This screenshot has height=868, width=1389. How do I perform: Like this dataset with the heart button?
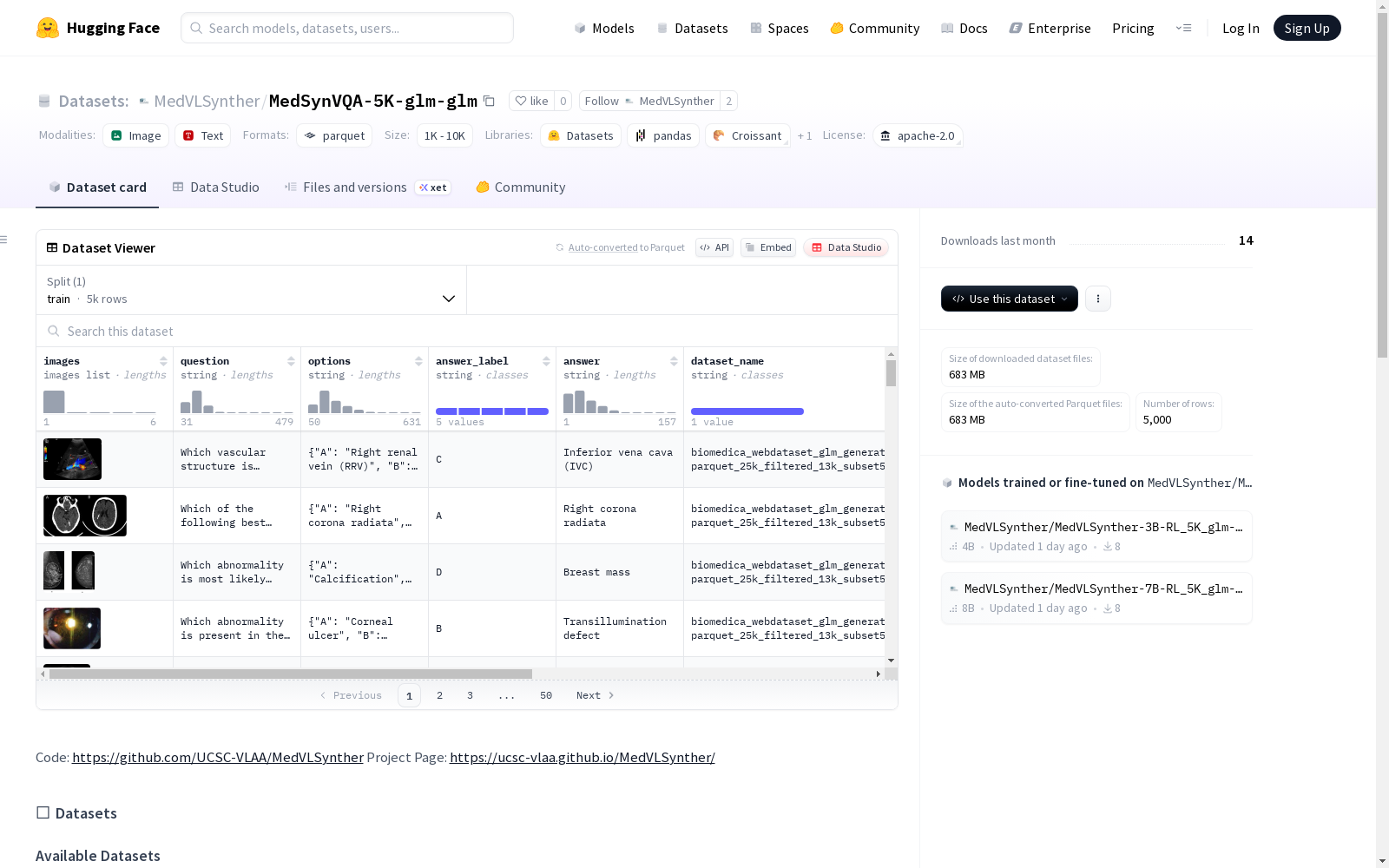531,101
